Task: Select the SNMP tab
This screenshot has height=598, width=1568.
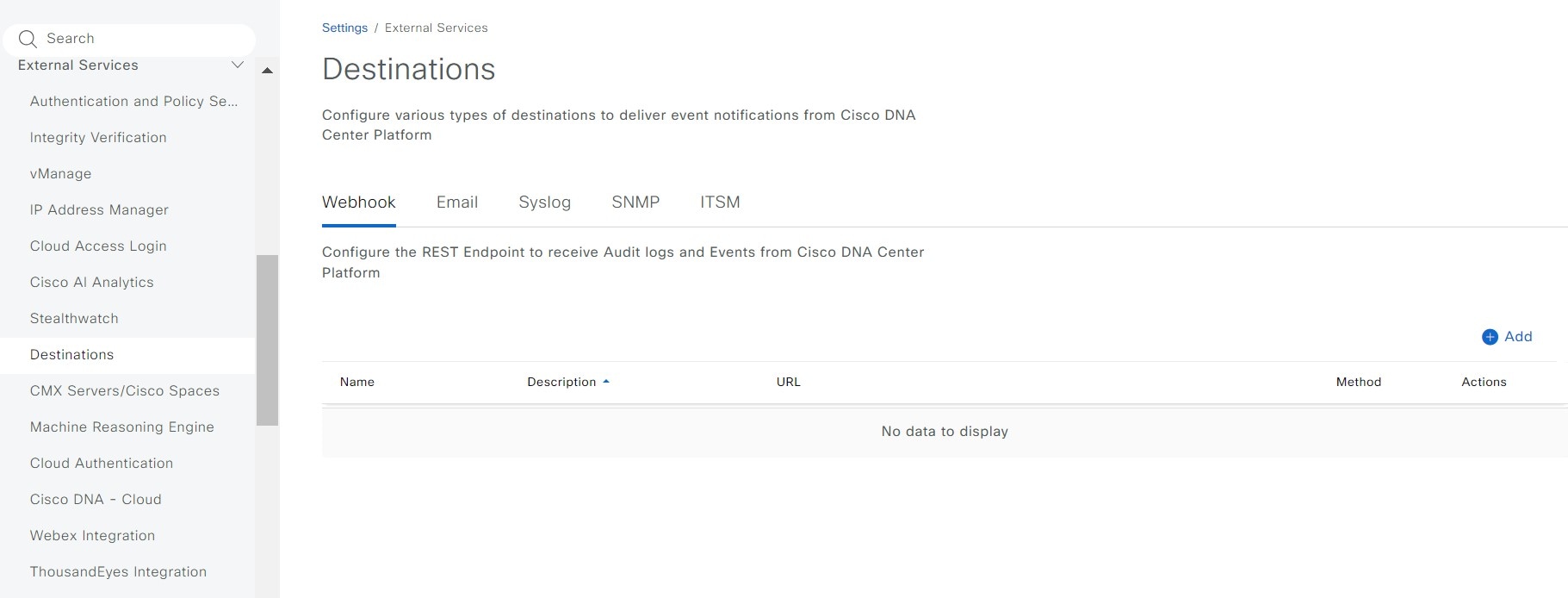Action: pos(635,202)
